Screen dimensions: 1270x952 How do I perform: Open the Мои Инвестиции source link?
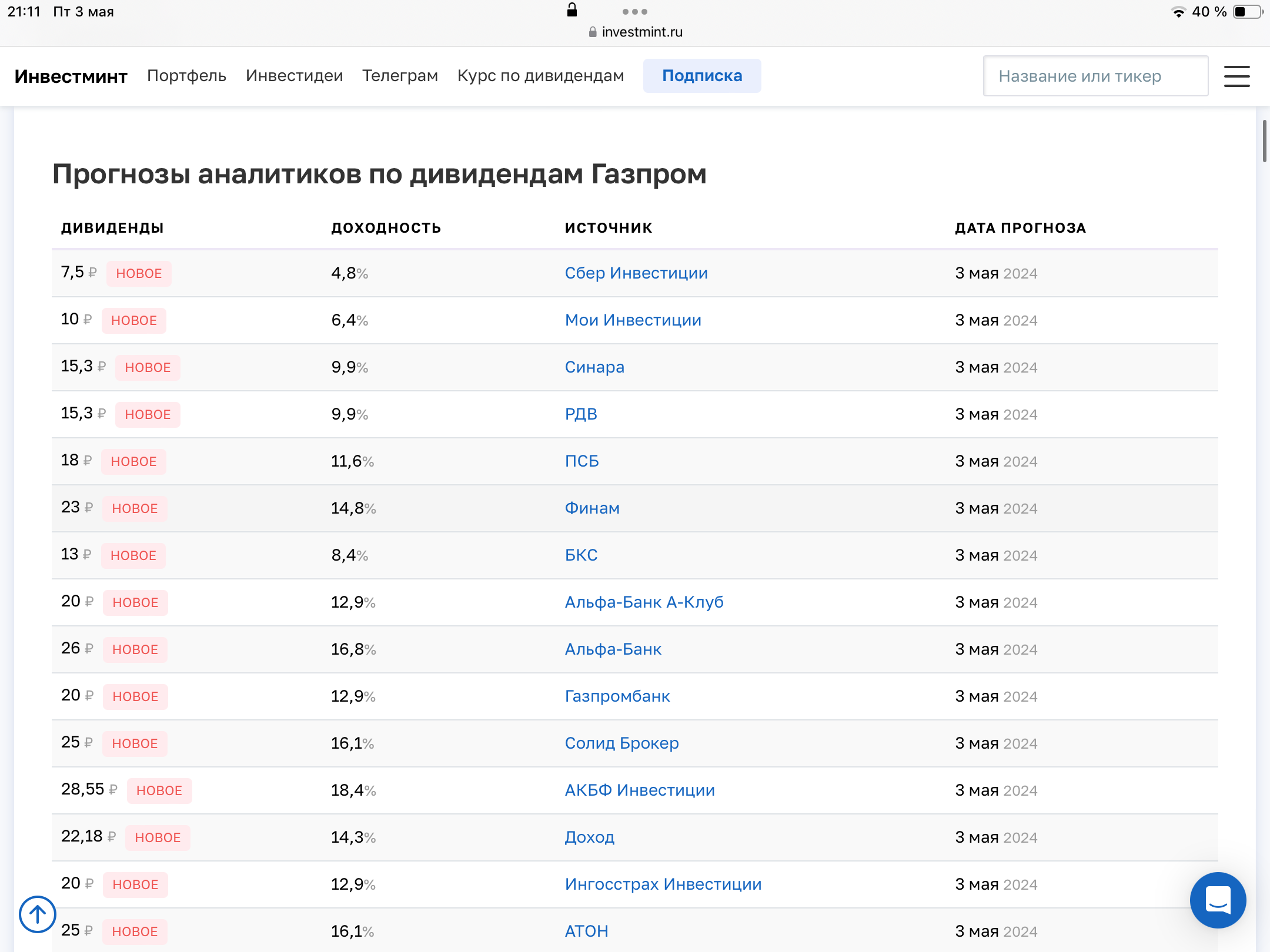pyautogui.click(x=633, y=320)
